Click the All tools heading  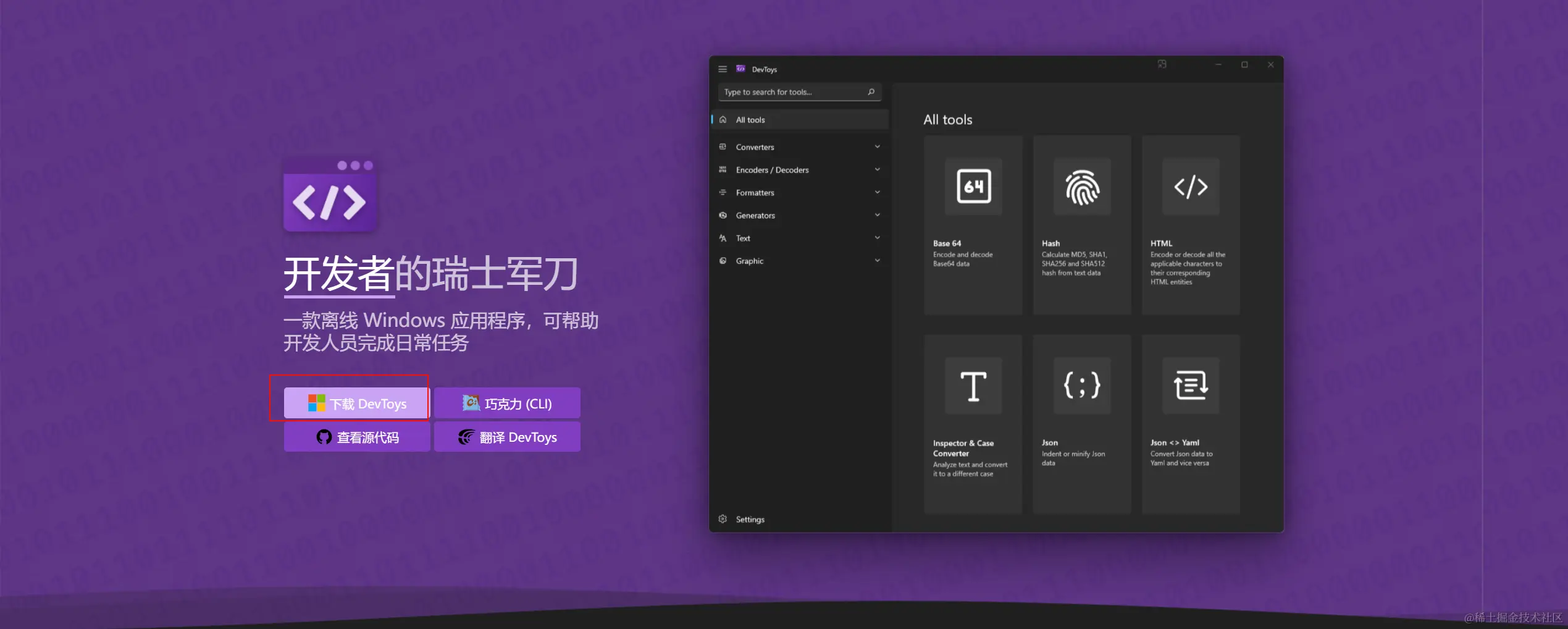[947, 120]
